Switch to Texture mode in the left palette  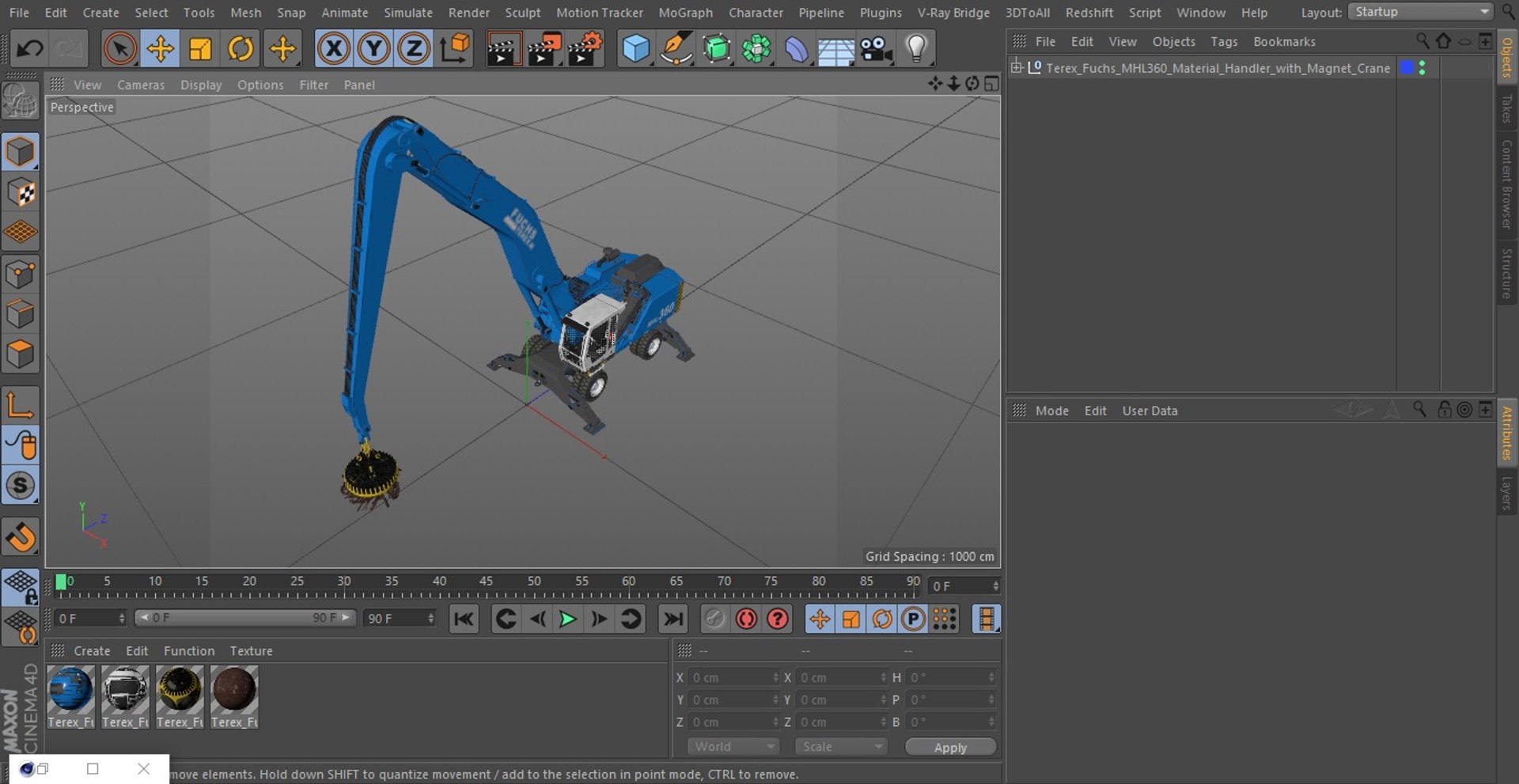(x=21, y=193)
